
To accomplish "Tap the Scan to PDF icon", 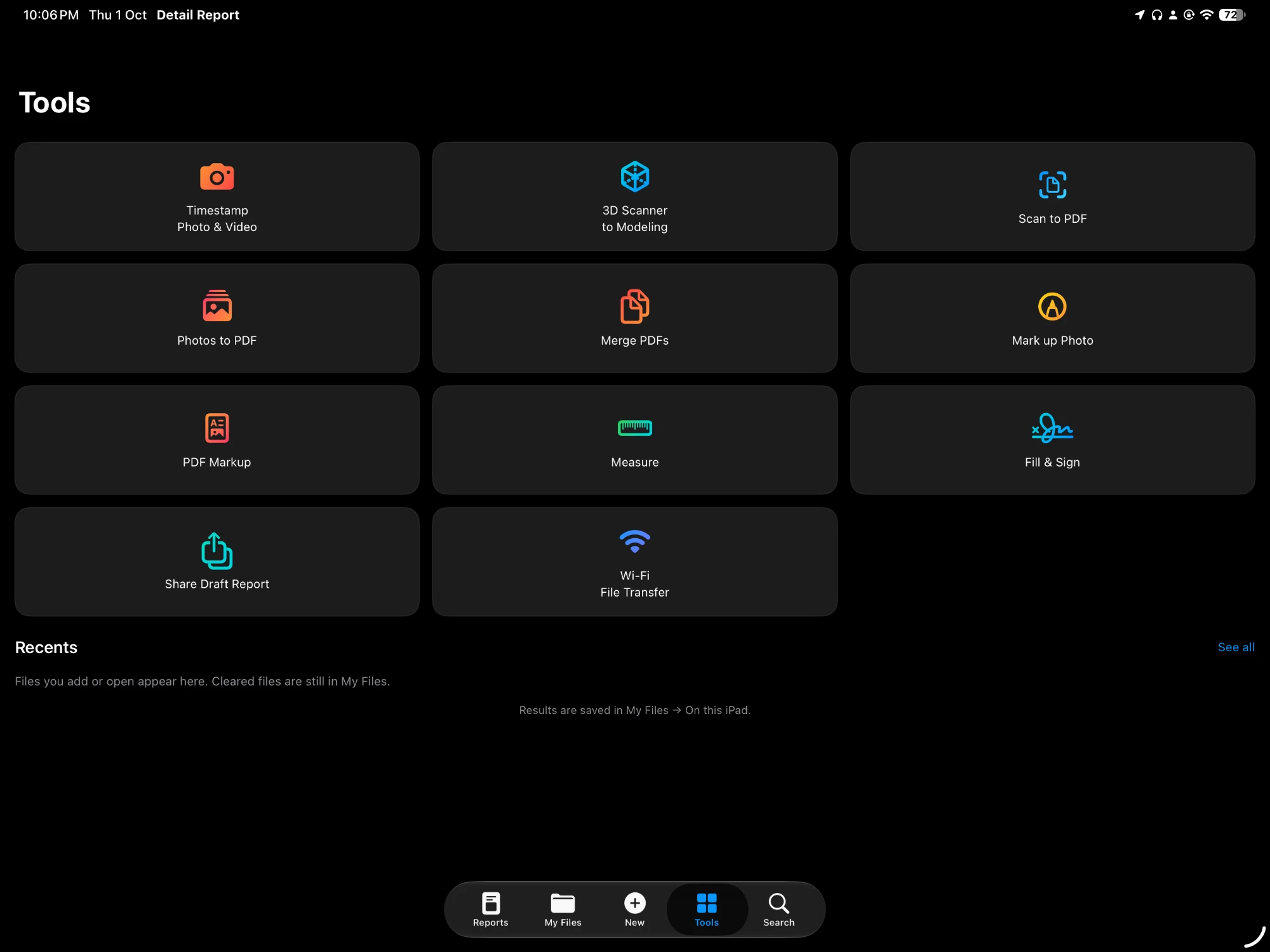I will (1052, 185).
